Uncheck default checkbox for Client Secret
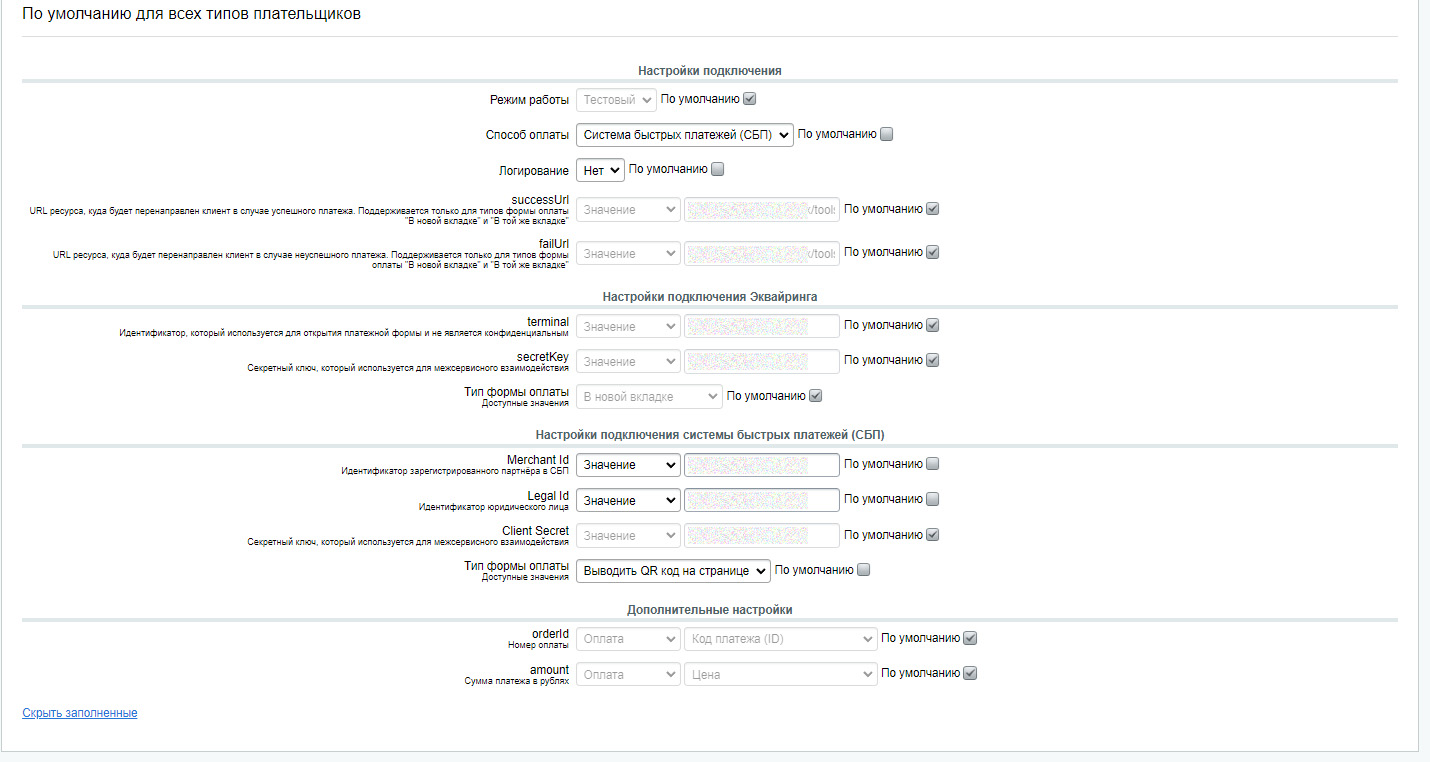Screen dimensions: 1430x762 [x=933, y=534]
